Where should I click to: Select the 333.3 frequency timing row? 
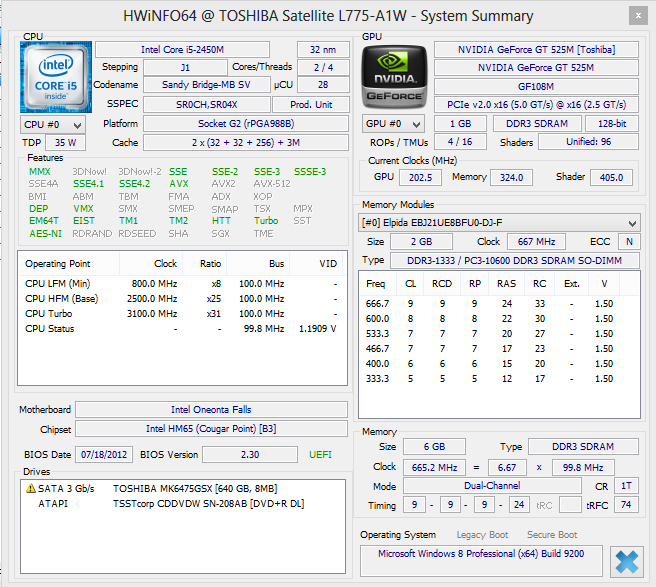[499, 379]
